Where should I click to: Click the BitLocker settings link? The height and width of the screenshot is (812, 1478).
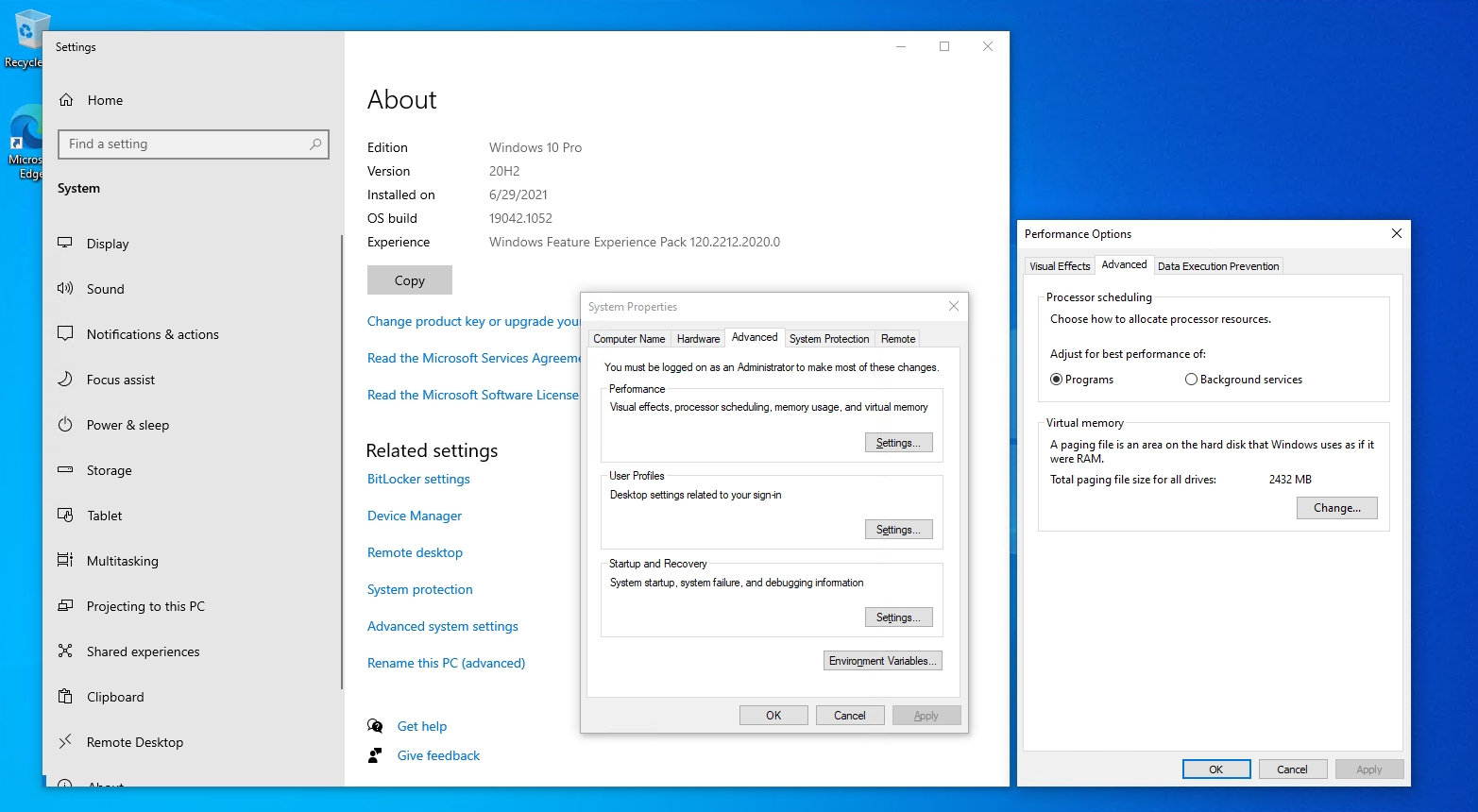(418, 479)
